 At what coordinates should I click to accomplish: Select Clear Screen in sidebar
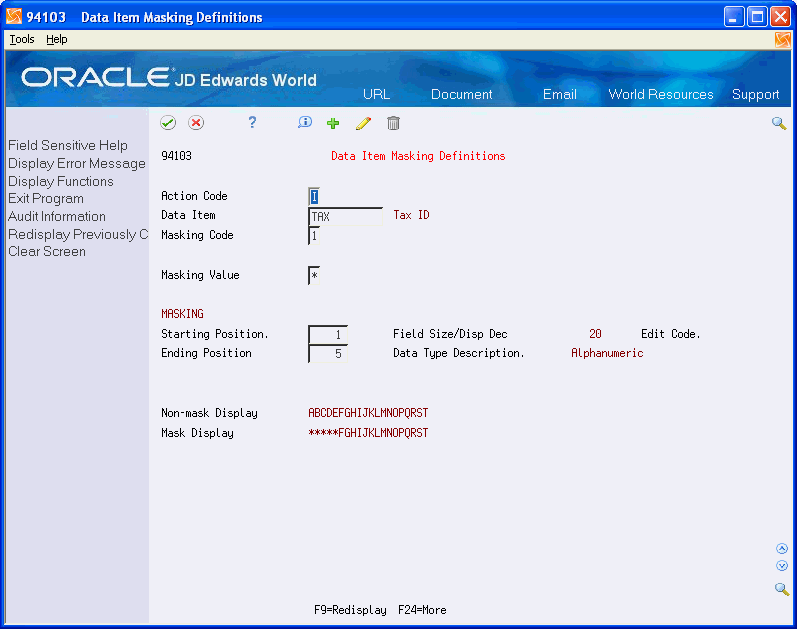[x=47, y=251]
